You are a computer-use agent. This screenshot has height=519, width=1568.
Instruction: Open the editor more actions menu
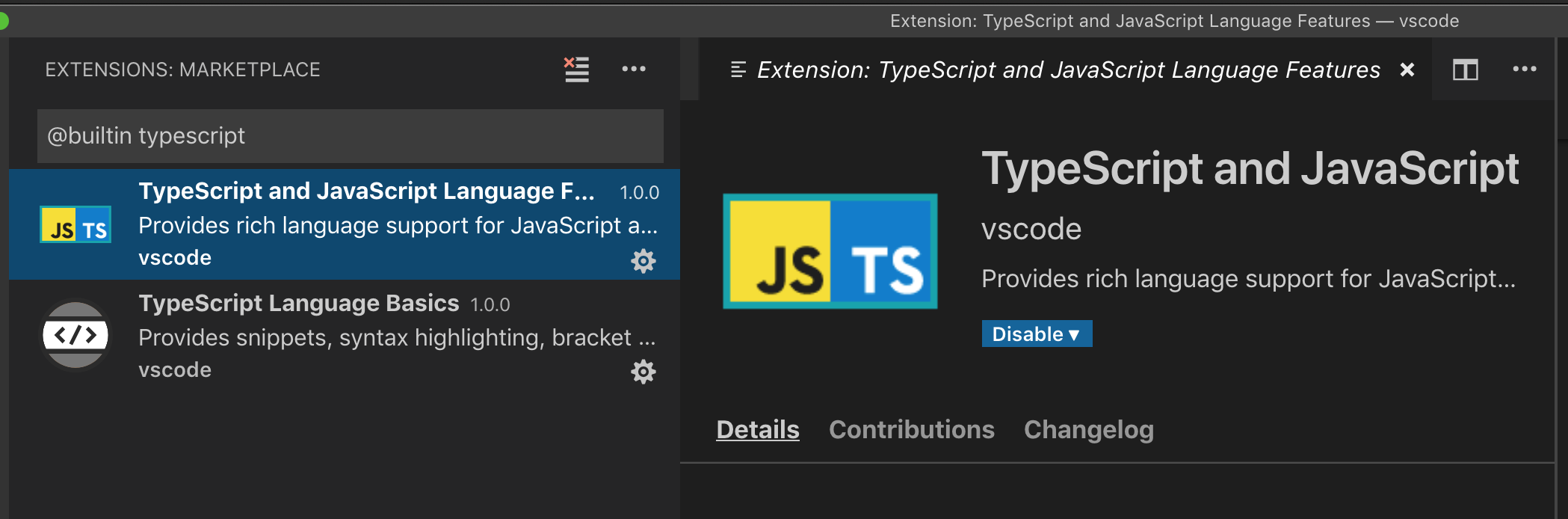click(1524, 70)
